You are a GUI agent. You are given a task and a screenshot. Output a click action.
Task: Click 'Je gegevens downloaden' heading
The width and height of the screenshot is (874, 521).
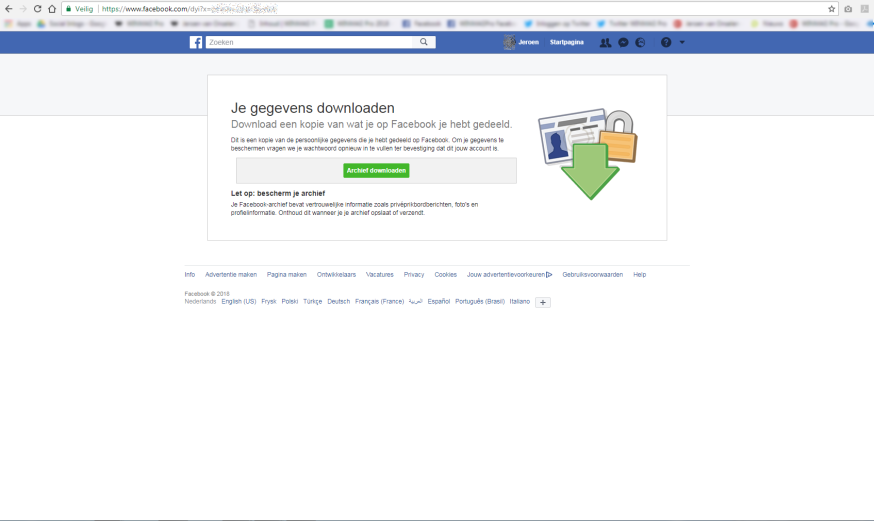(313, 108)
